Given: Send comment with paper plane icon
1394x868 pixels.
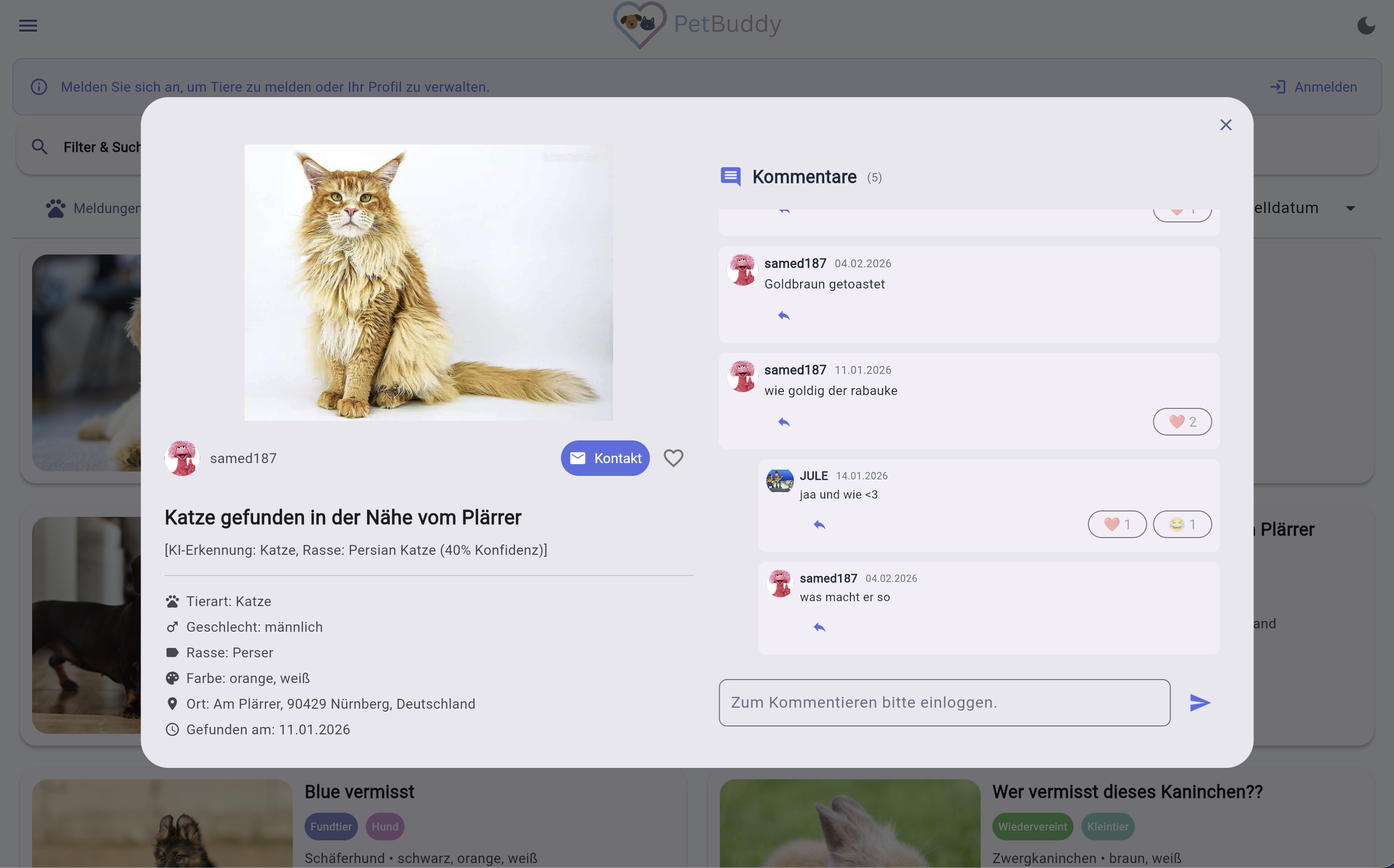Looking at the screenshot, I should point(1200,703).
